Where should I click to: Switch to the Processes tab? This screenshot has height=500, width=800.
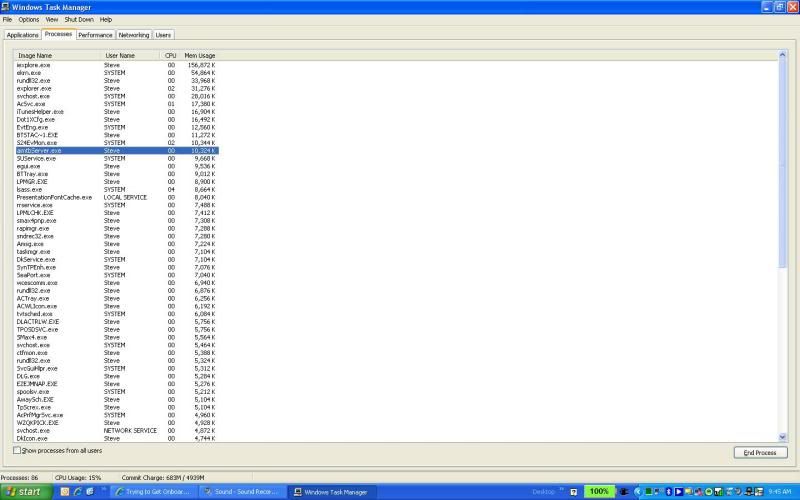58,34
